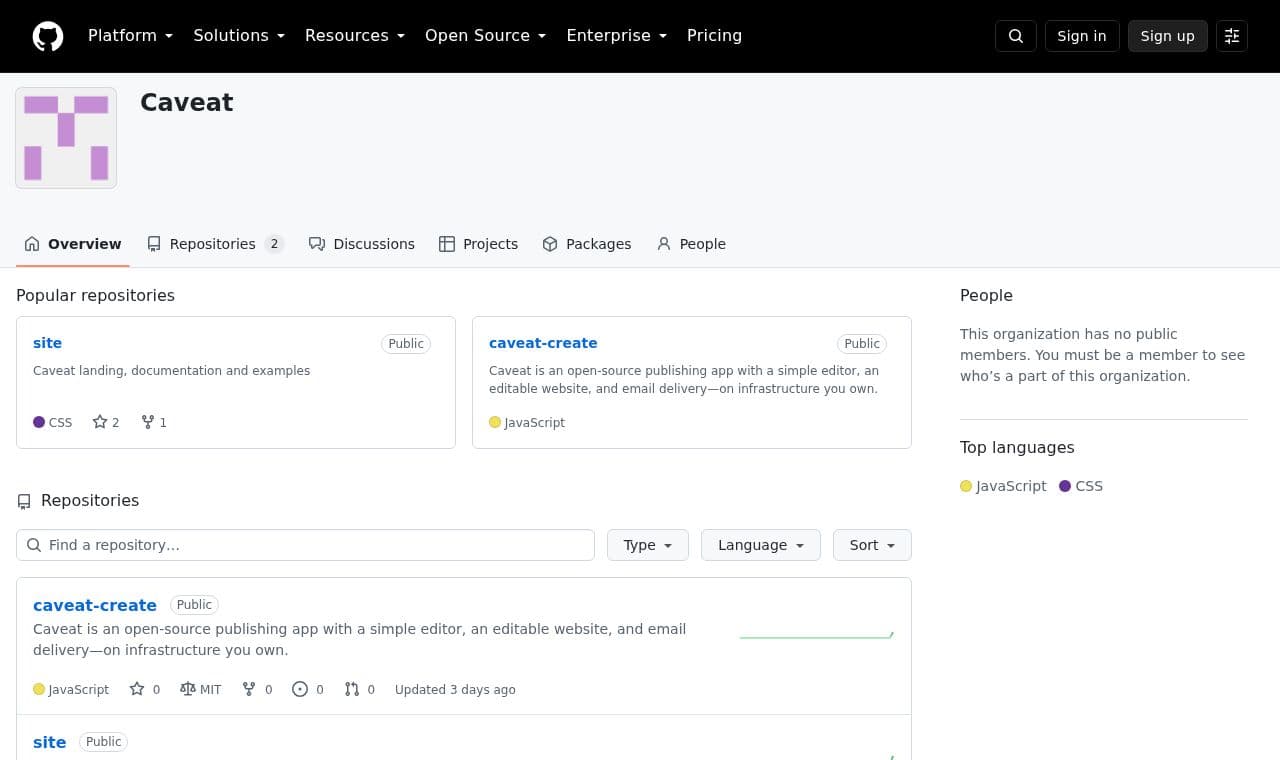1280x760 pixels.
Task: Open the site repository from Popular repositories
Action: pyautogui.click(x=47, y=343)
